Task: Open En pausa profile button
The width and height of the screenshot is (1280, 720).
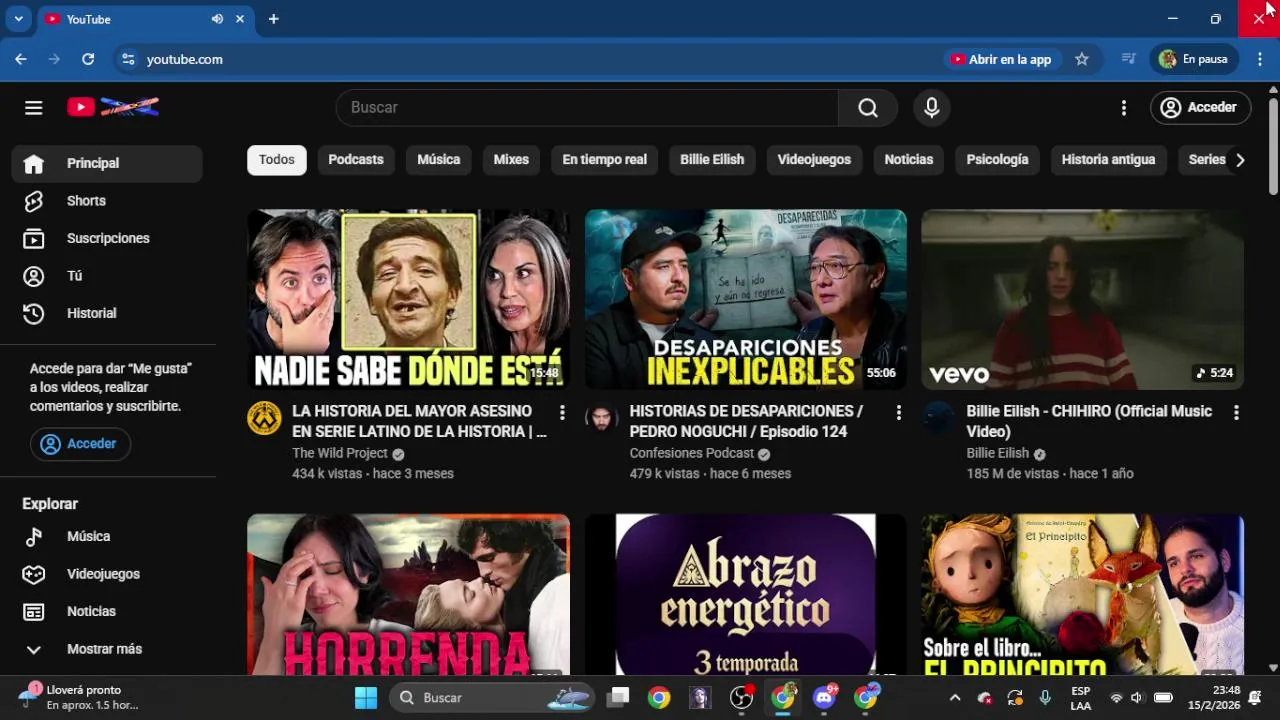Action: (1194, 59)
